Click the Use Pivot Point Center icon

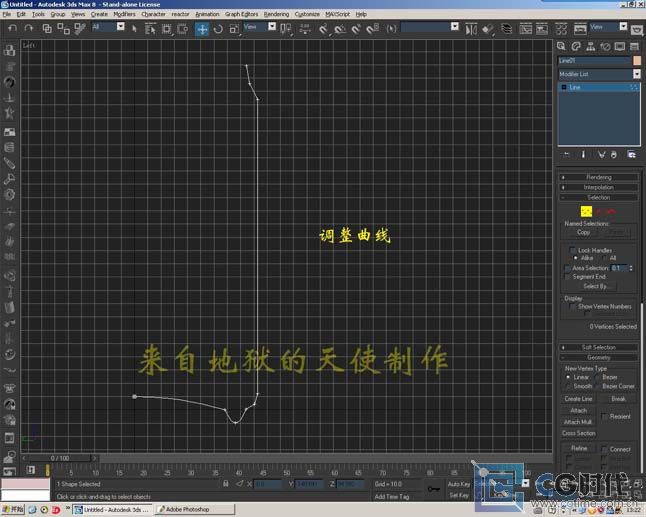coord(285,28)
